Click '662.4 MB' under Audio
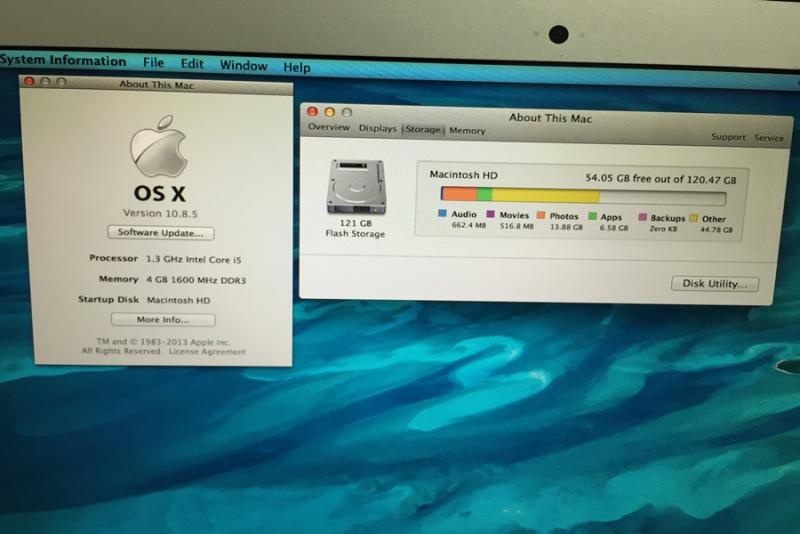The width and height of the screenshot is (800, 534). pyautogui.click(x=468, y=225)
